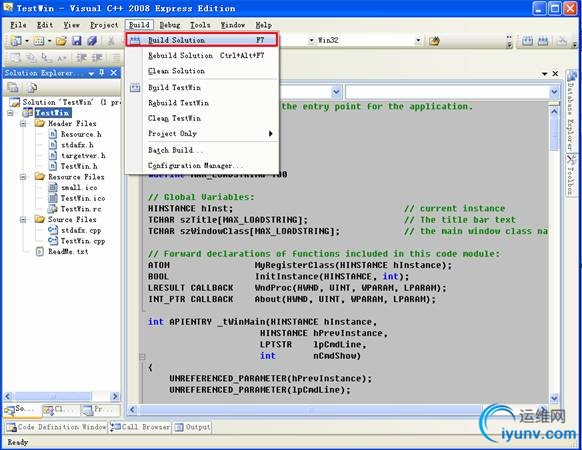
Task: Collapse the Resource Files folder
Action: [23, 177]
